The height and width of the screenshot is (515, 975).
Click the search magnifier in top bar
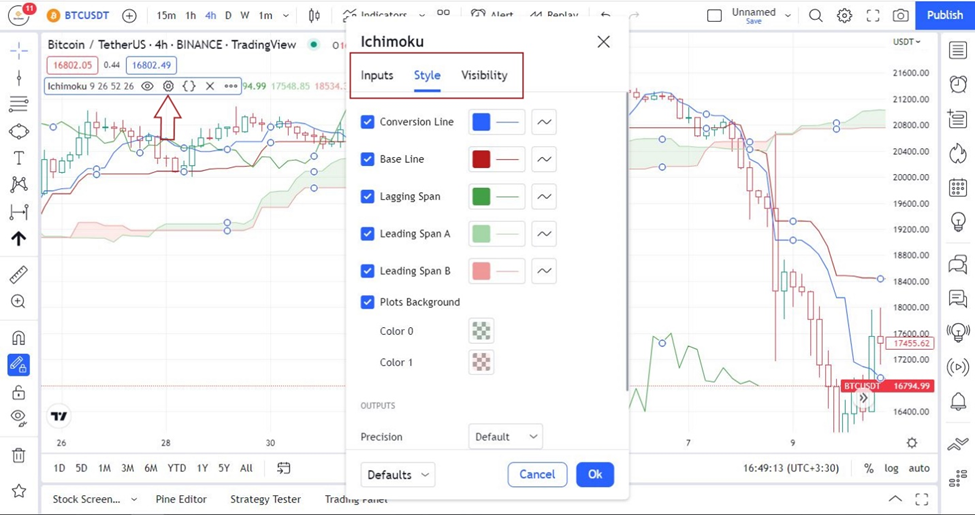(815, 16)
